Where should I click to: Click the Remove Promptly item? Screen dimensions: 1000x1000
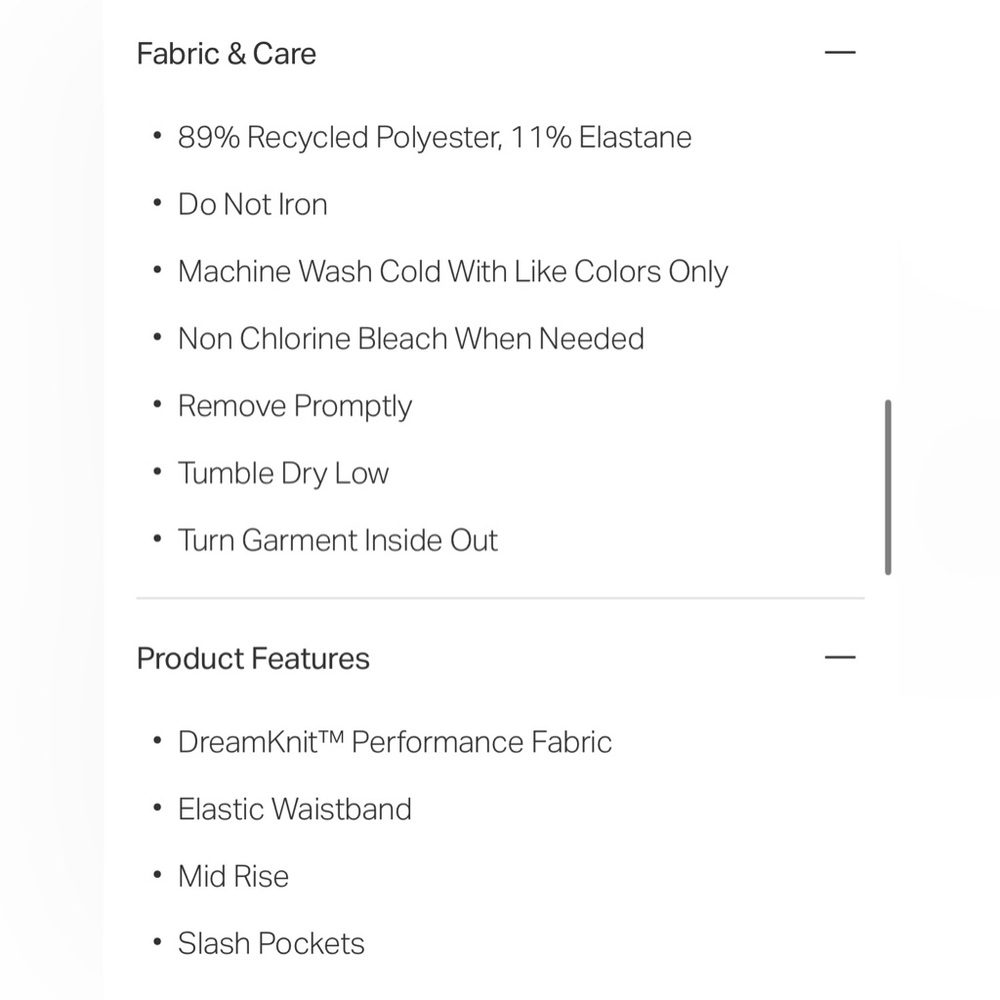295,407
